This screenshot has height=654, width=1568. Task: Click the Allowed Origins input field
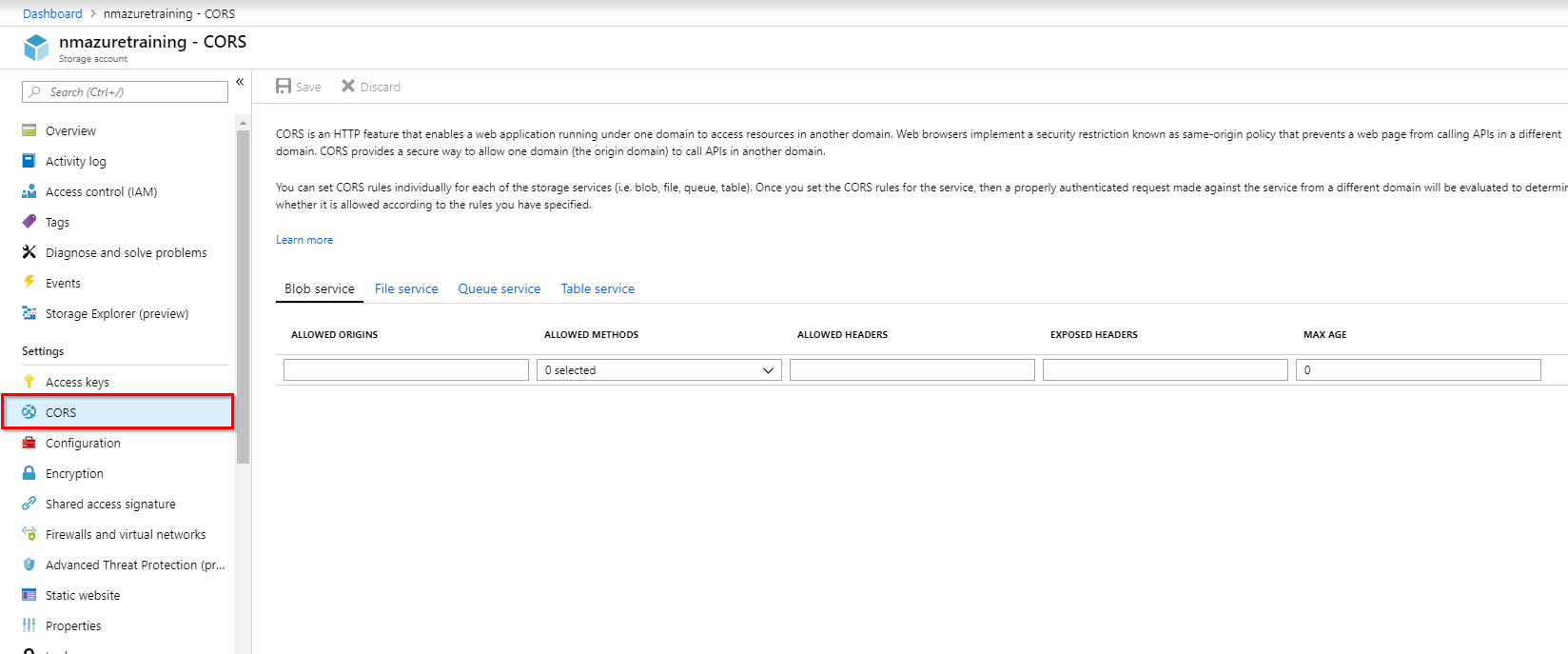tap(405, 370)
